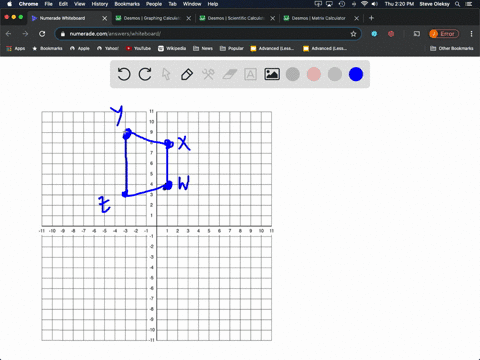Choose the blue color swatch
The height and width of the screenshot is (360, 480).
356,74
